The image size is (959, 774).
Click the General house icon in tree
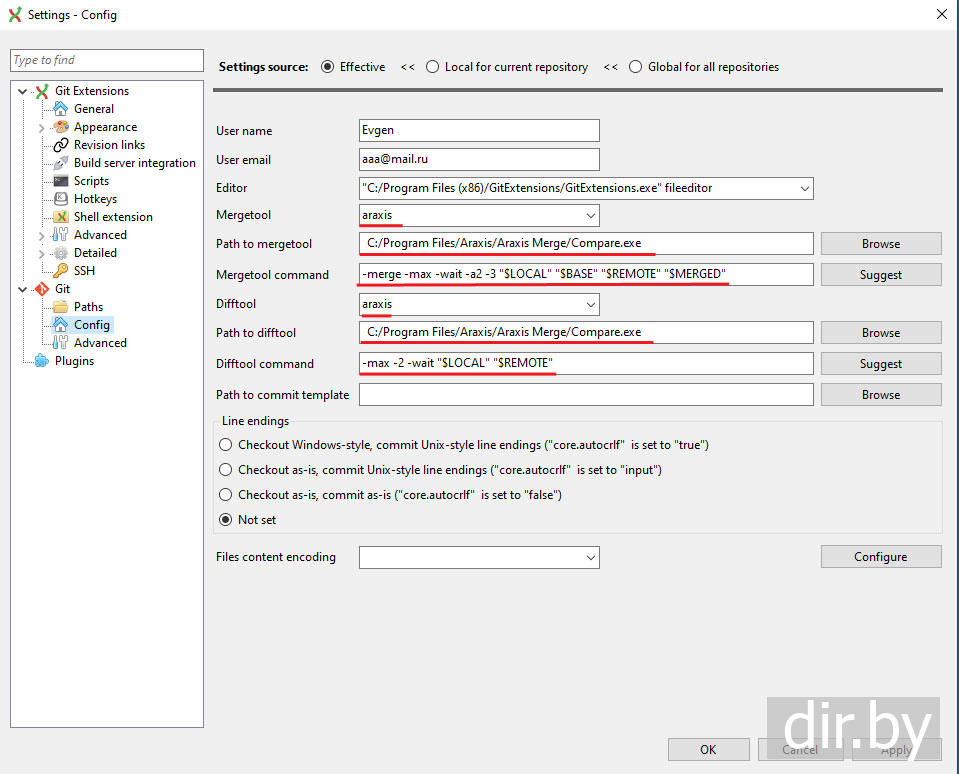[x=61, y=109]
